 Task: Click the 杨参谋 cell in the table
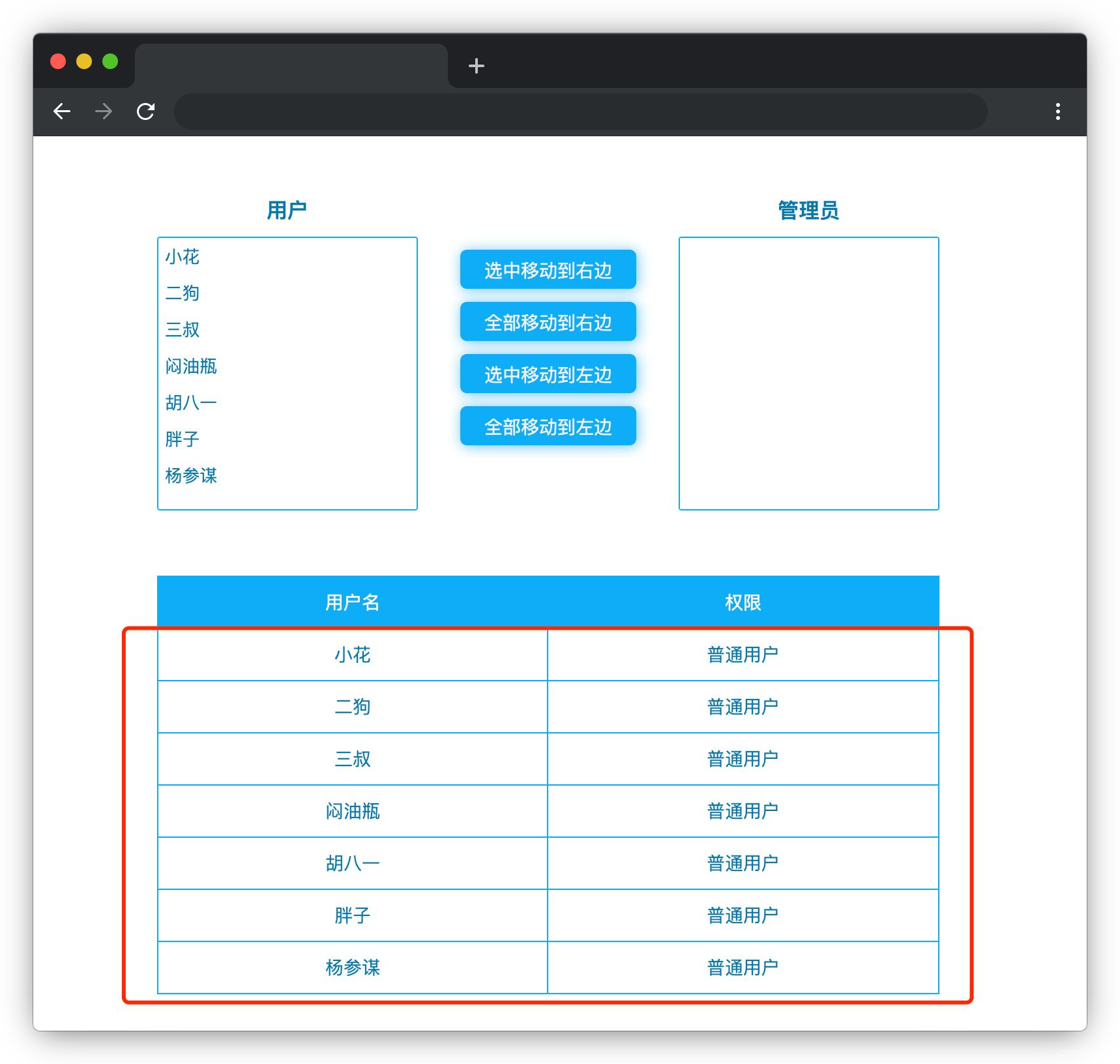click(353, 968)
